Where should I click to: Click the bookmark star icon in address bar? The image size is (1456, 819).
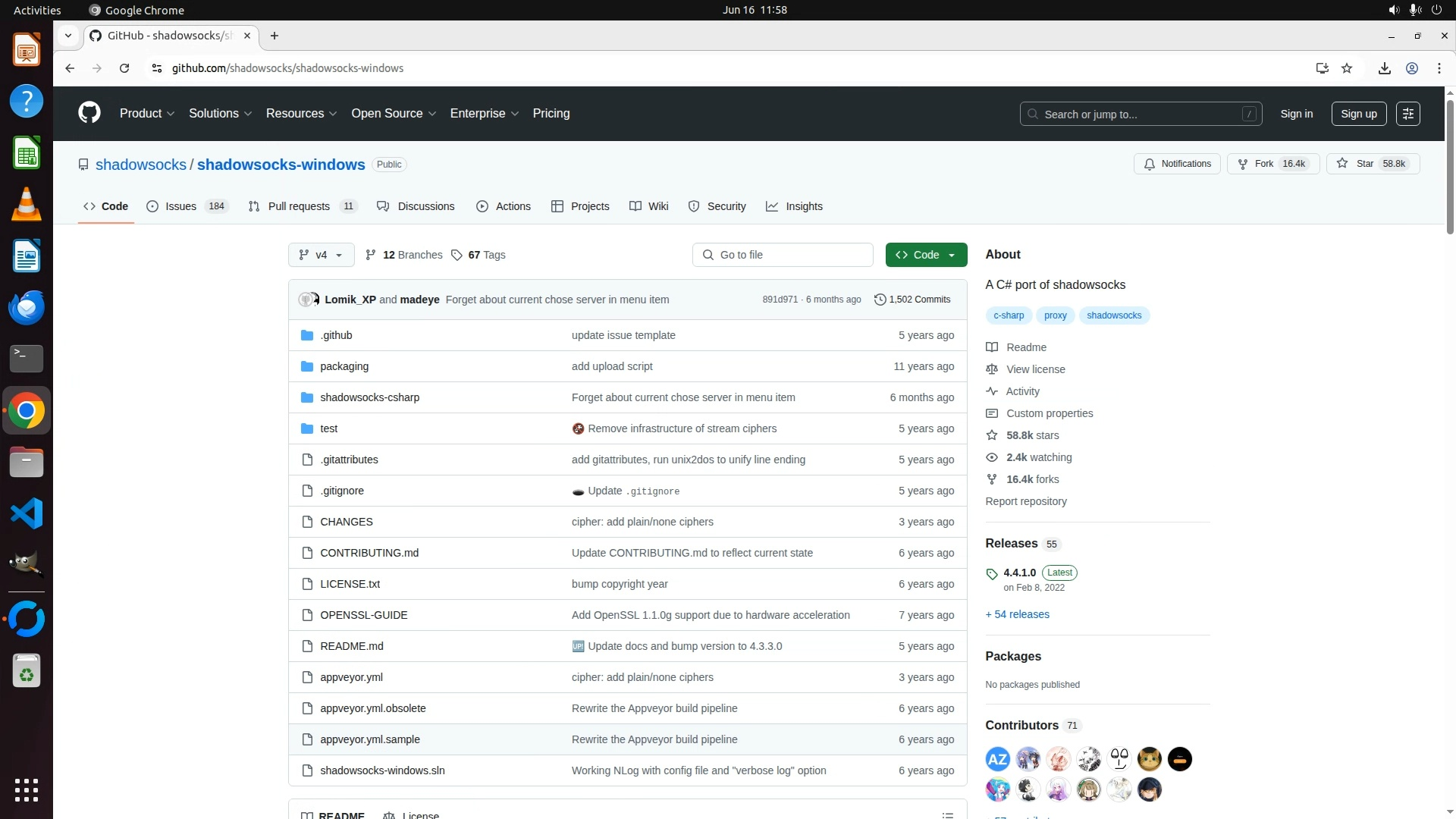(1347, 68)
